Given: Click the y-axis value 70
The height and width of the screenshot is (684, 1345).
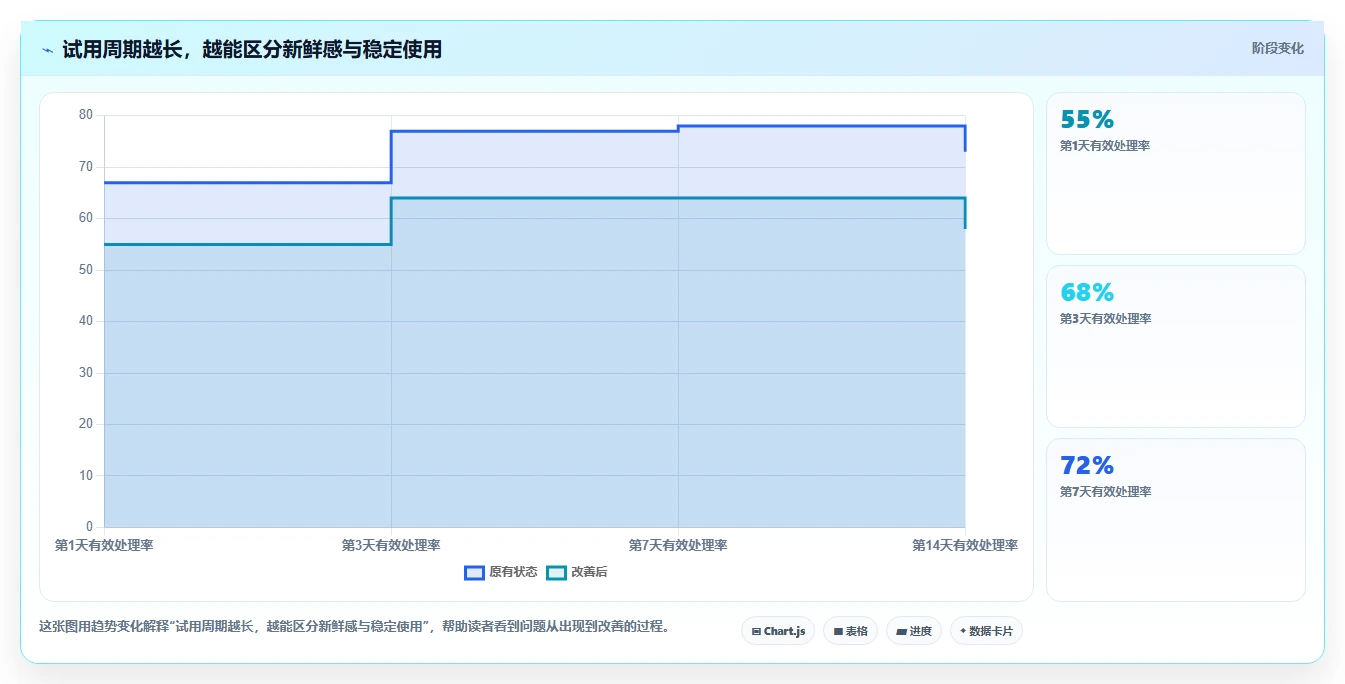Looking at the screenshot, I should click(x=86, y=167).
